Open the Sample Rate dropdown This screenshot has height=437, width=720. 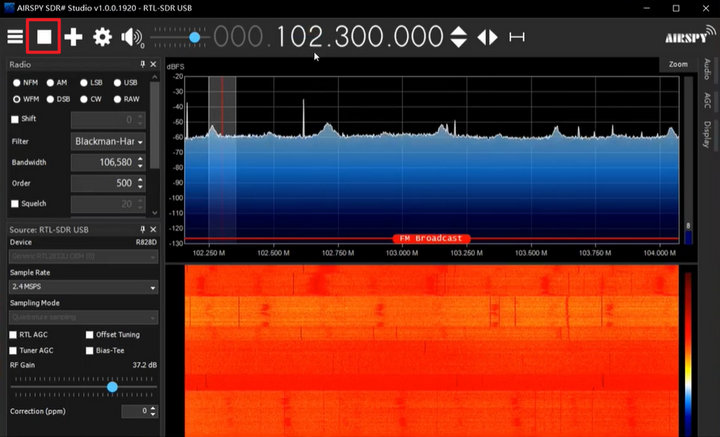(82, 287)
